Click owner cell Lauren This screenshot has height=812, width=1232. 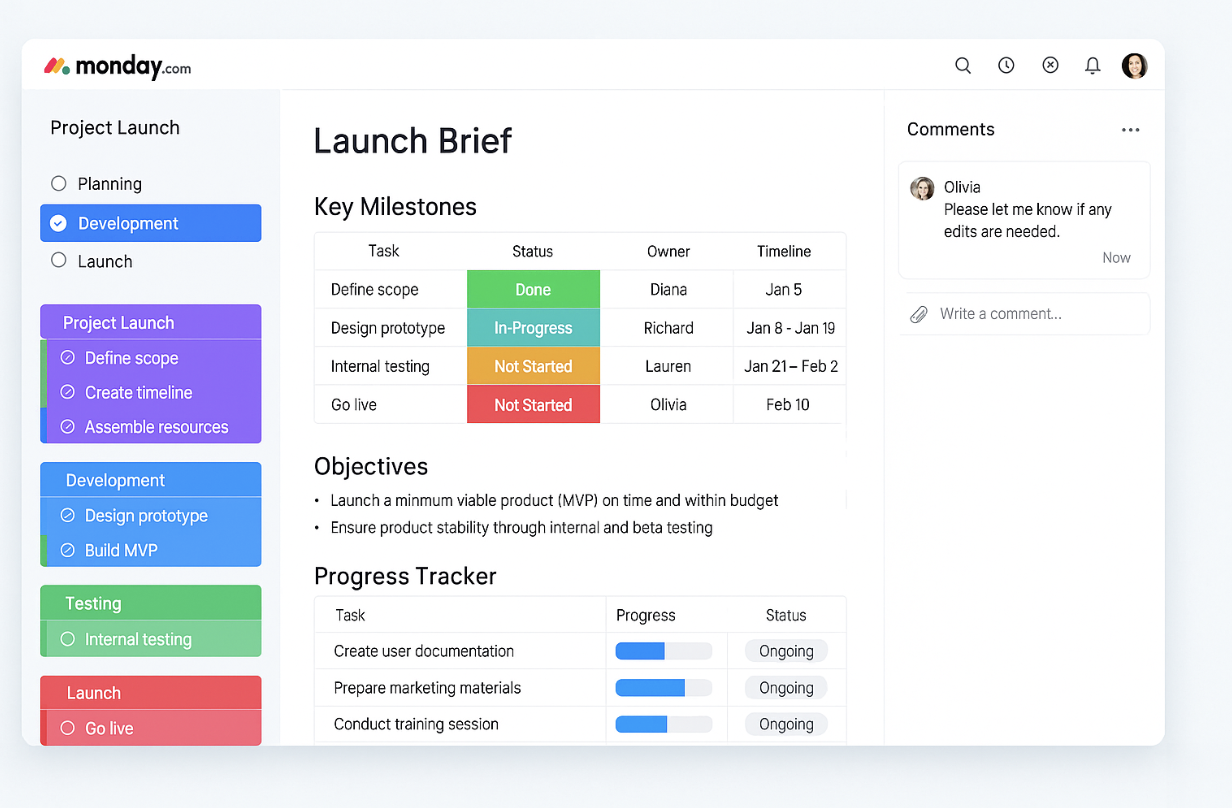point(668,366)
